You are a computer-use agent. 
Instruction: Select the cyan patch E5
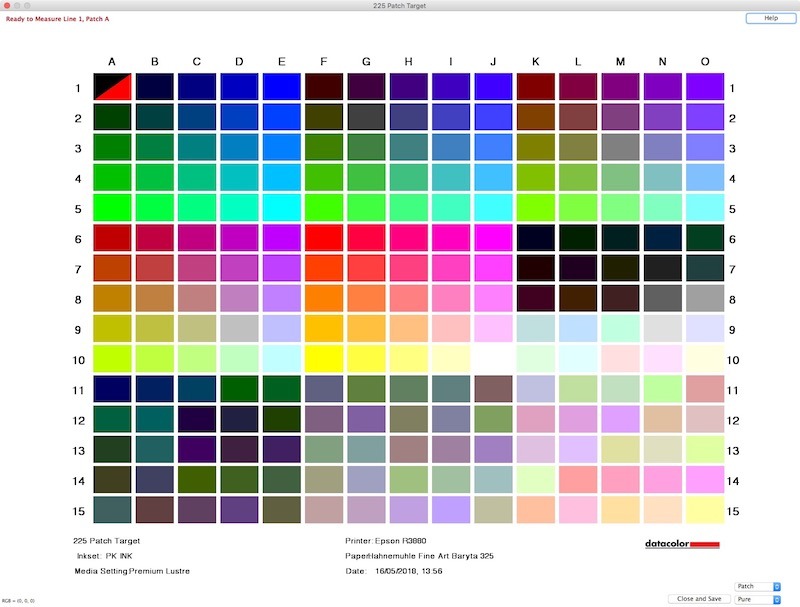281,208
